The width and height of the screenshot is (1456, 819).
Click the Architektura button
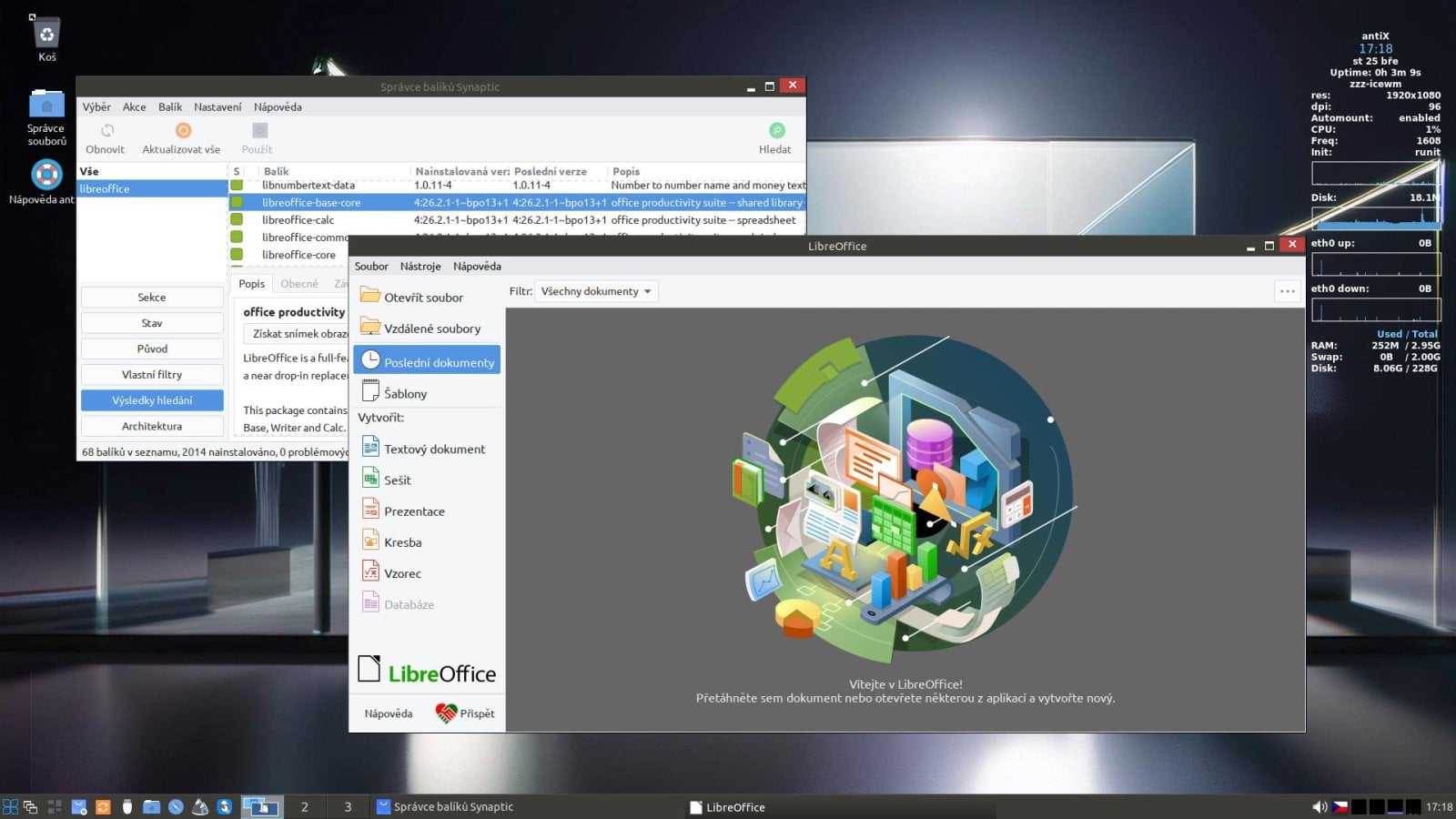pos(152,426)
